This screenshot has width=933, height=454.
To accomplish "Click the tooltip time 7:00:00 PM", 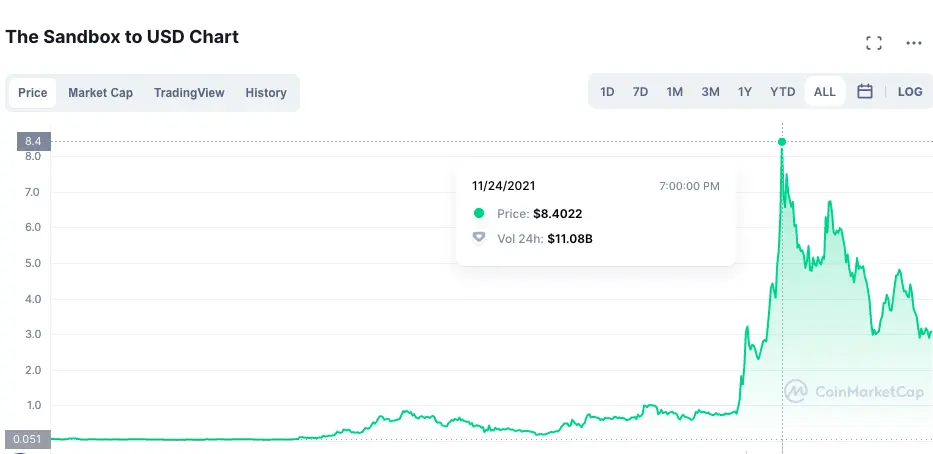I will 689,186.
